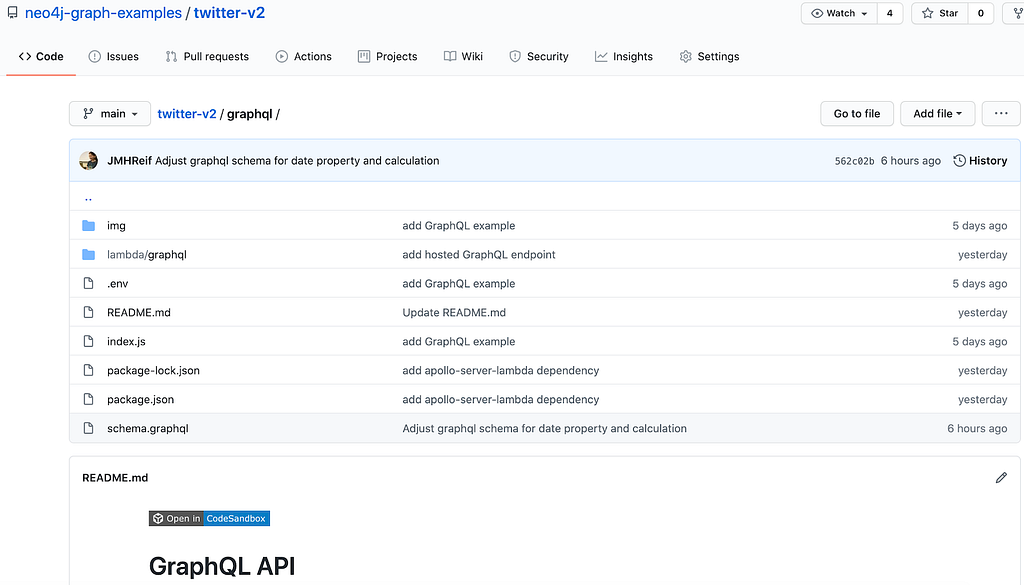The image size is (1024, 585).
Task: Open apollo-server-lambda commit in package-lock.json row
Action: click(501, 370)
